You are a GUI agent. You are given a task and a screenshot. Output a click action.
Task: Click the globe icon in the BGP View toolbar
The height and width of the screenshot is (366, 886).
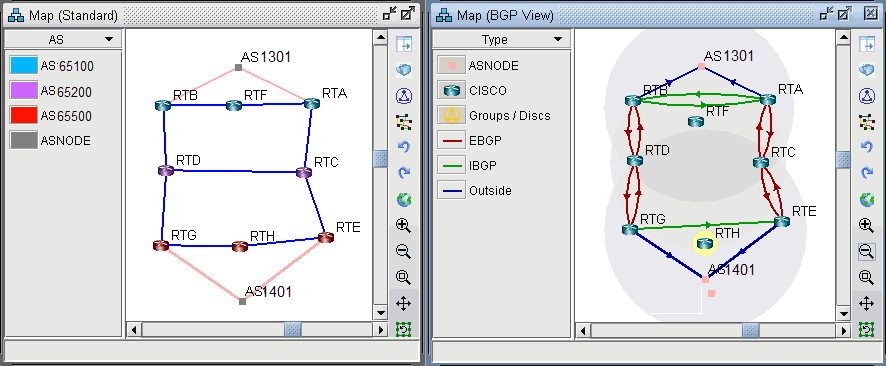click(866, 199)
